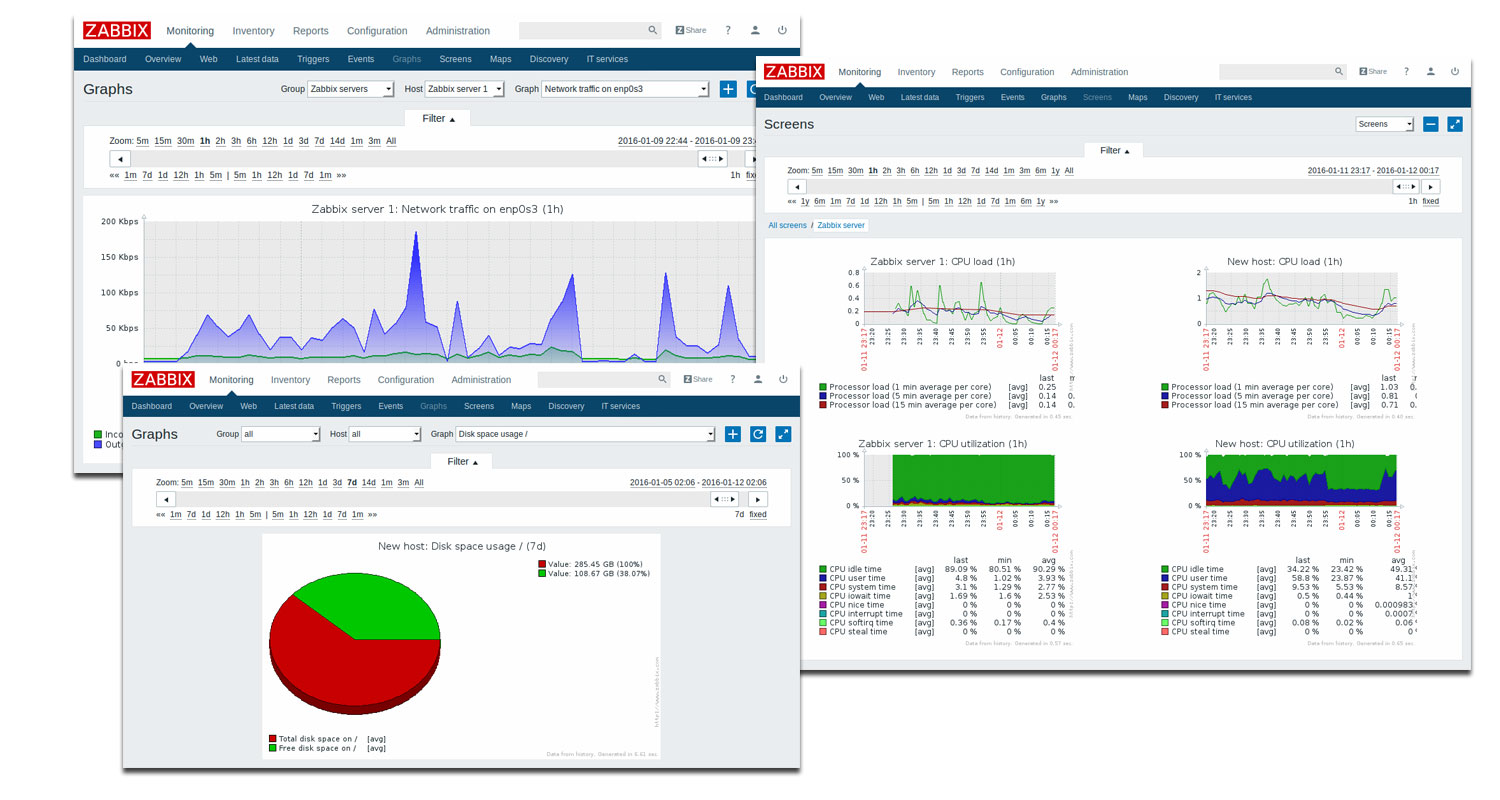Click the user profile icon in the Disk space window
Screen dimensions: 1500x800
pyautogui.click(x=758, y=380)
